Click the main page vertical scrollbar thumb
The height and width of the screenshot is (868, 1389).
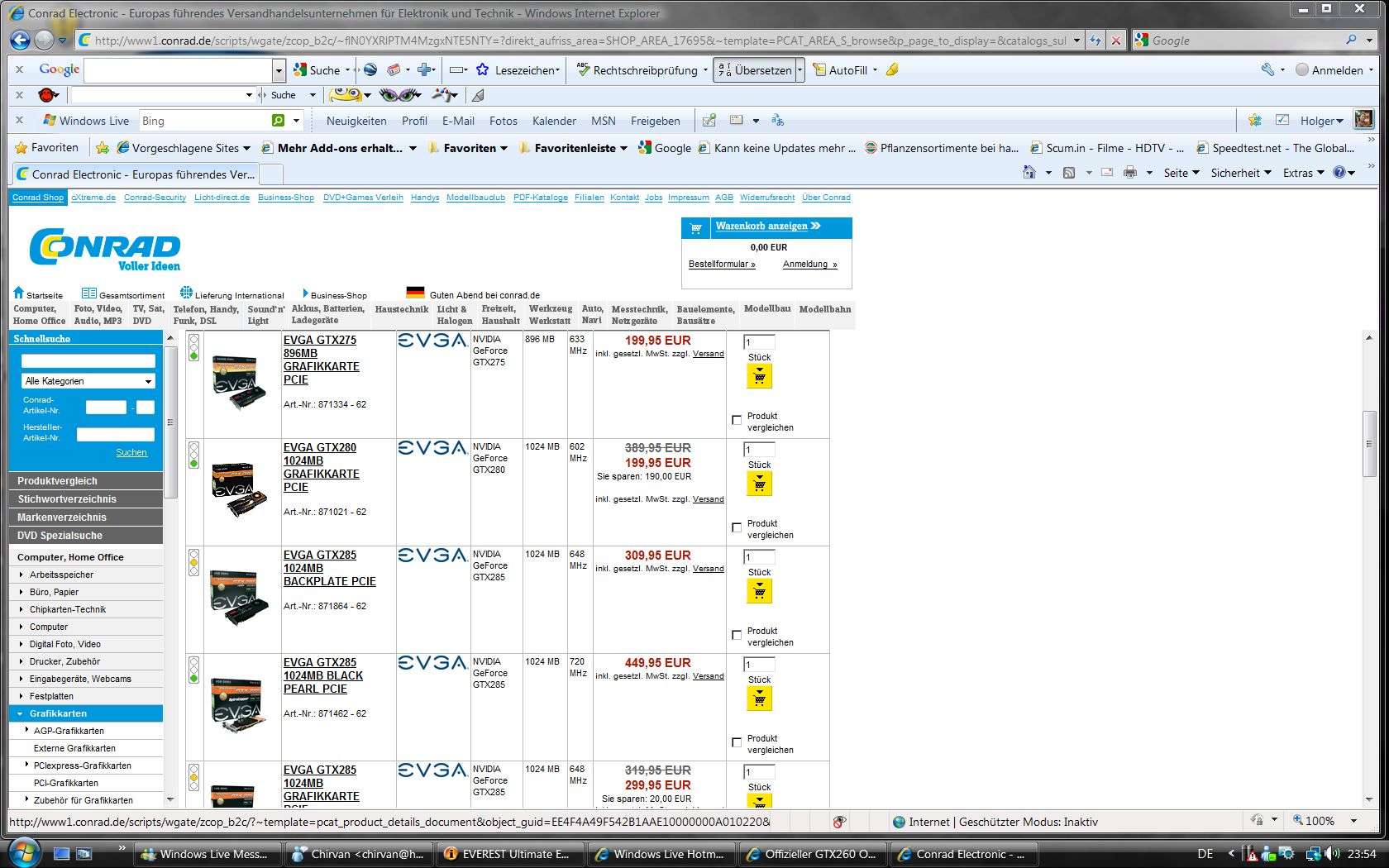tap(1368, 443)
